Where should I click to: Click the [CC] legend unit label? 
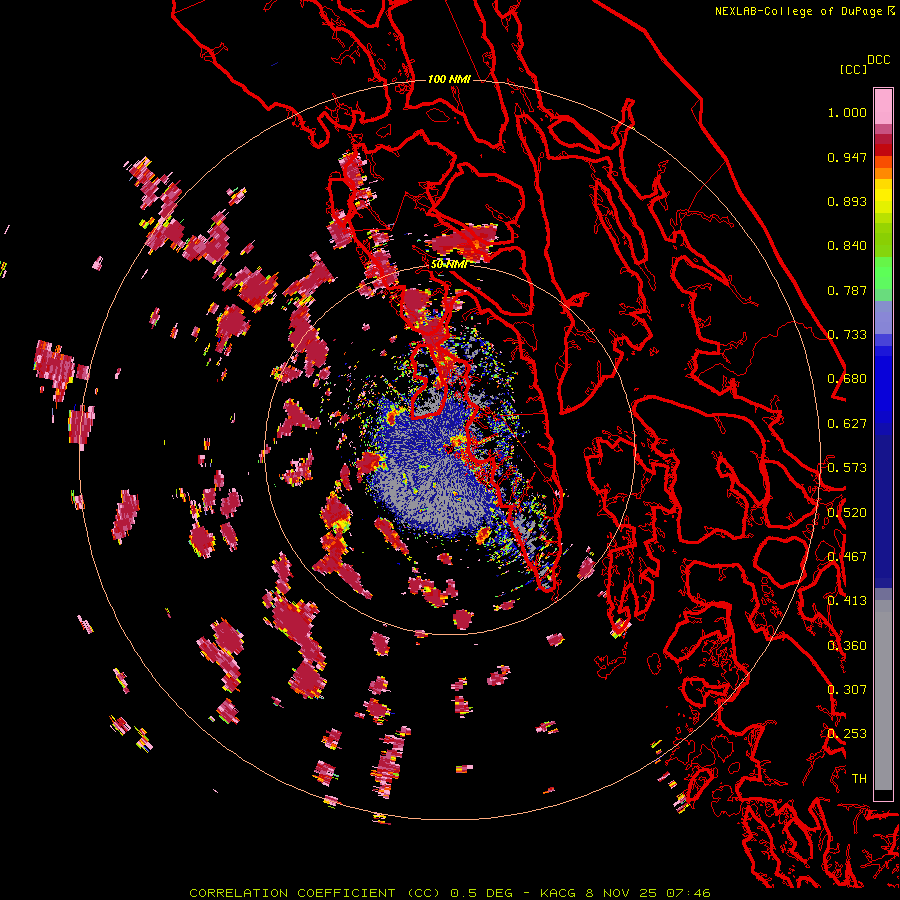[854, 69]
